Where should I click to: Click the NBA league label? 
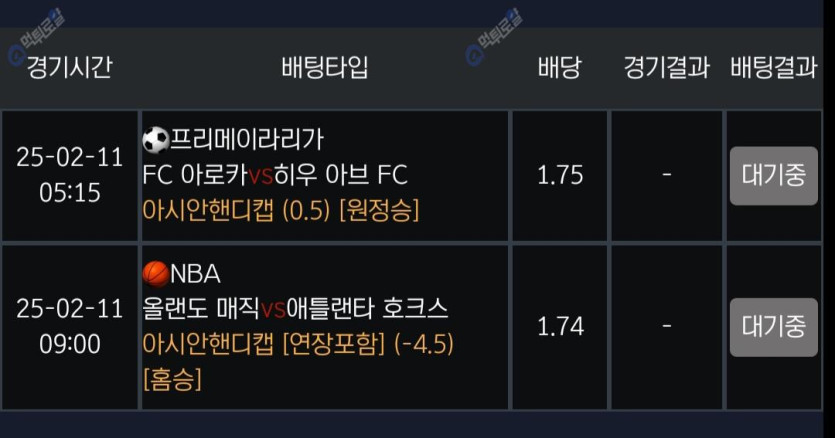tap(196, 274)
